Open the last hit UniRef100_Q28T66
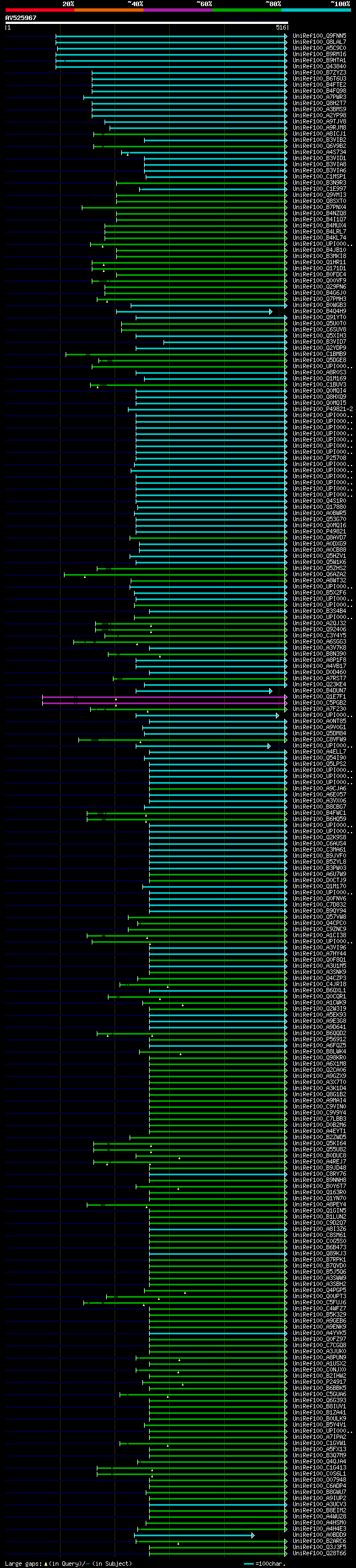356x1568 pixels. pos(319,1554)
